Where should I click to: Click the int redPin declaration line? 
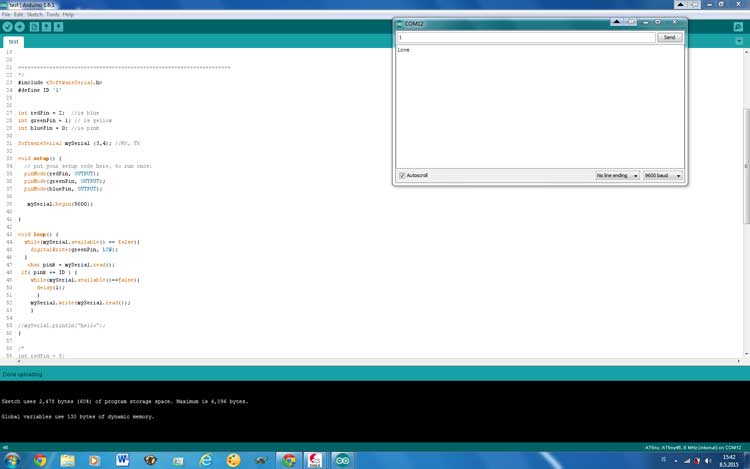tap(58, 113)
